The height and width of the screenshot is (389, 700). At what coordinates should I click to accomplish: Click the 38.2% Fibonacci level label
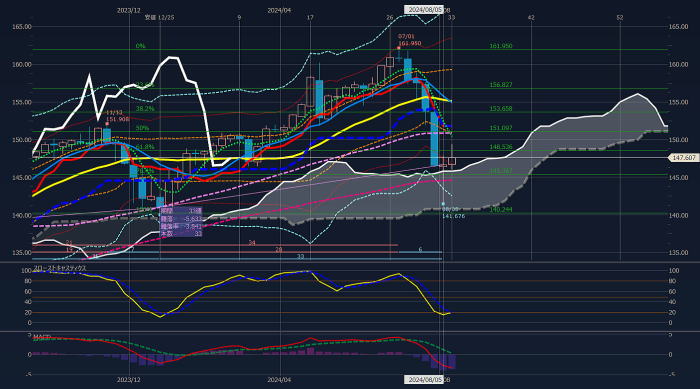[x=145, y=109]
